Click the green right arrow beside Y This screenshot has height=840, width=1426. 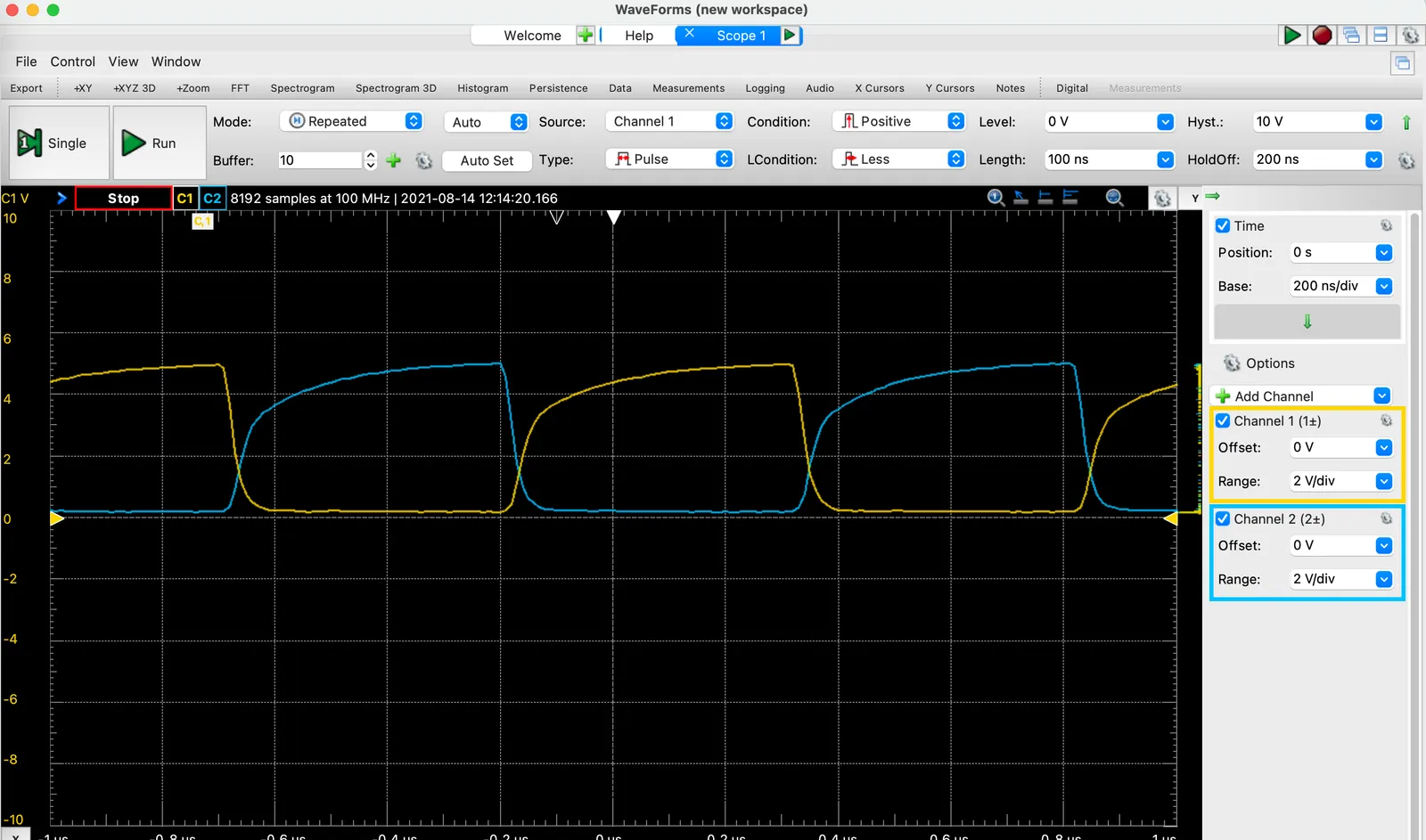1212,196
